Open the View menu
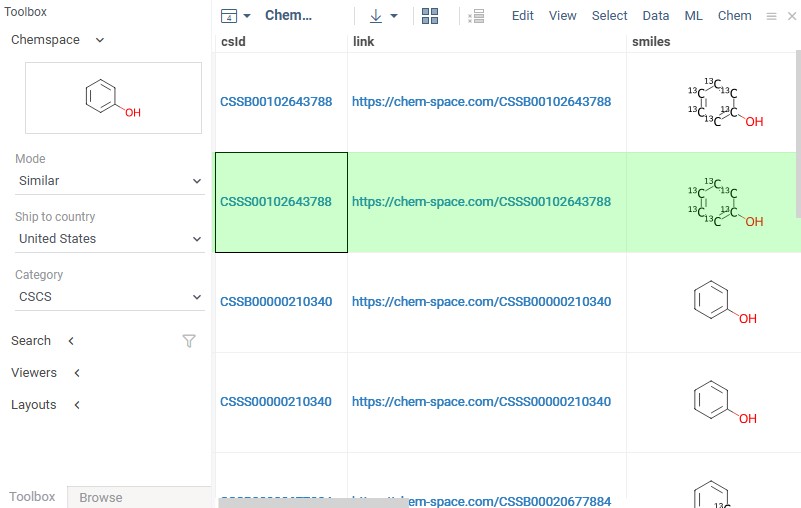The height and width of the screenshot is (508, 801). click(x=562, y=16)
